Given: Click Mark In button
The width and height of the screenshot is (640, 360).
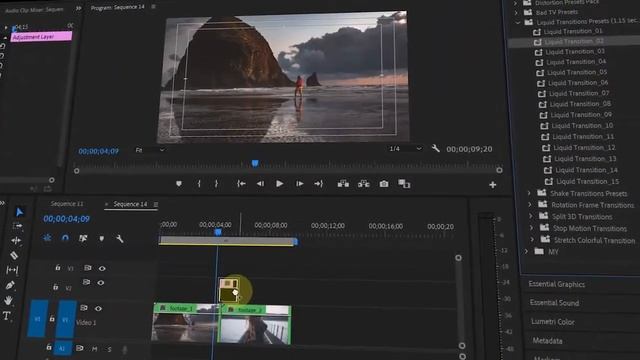Looking at the screenshot, I should click(x=199, y=184).
